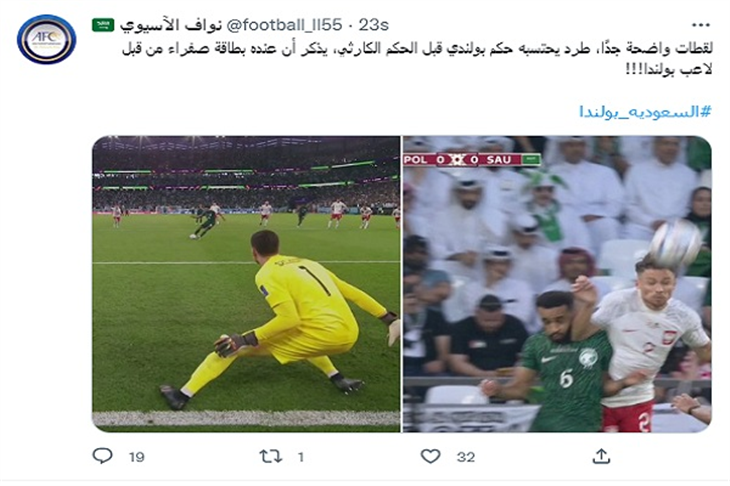Click the reply count 19
730x486 pixels.
[136, 457]
